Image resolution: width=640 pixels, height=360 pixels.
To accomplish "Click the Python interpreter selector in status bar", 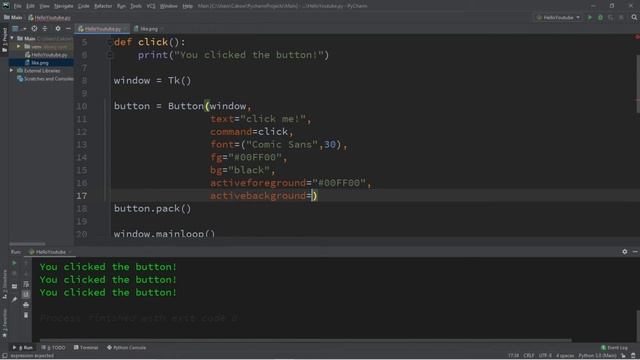I will coord(597,356).
